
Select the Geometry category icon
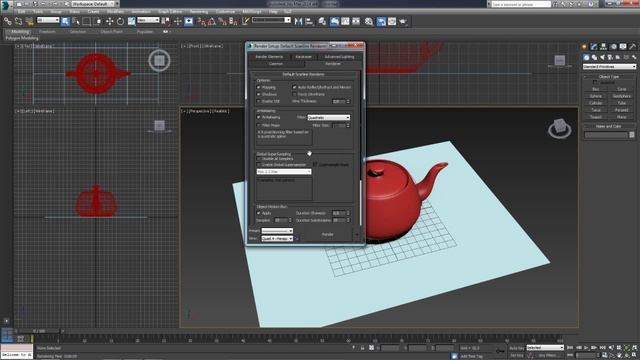tap(587, 58)
